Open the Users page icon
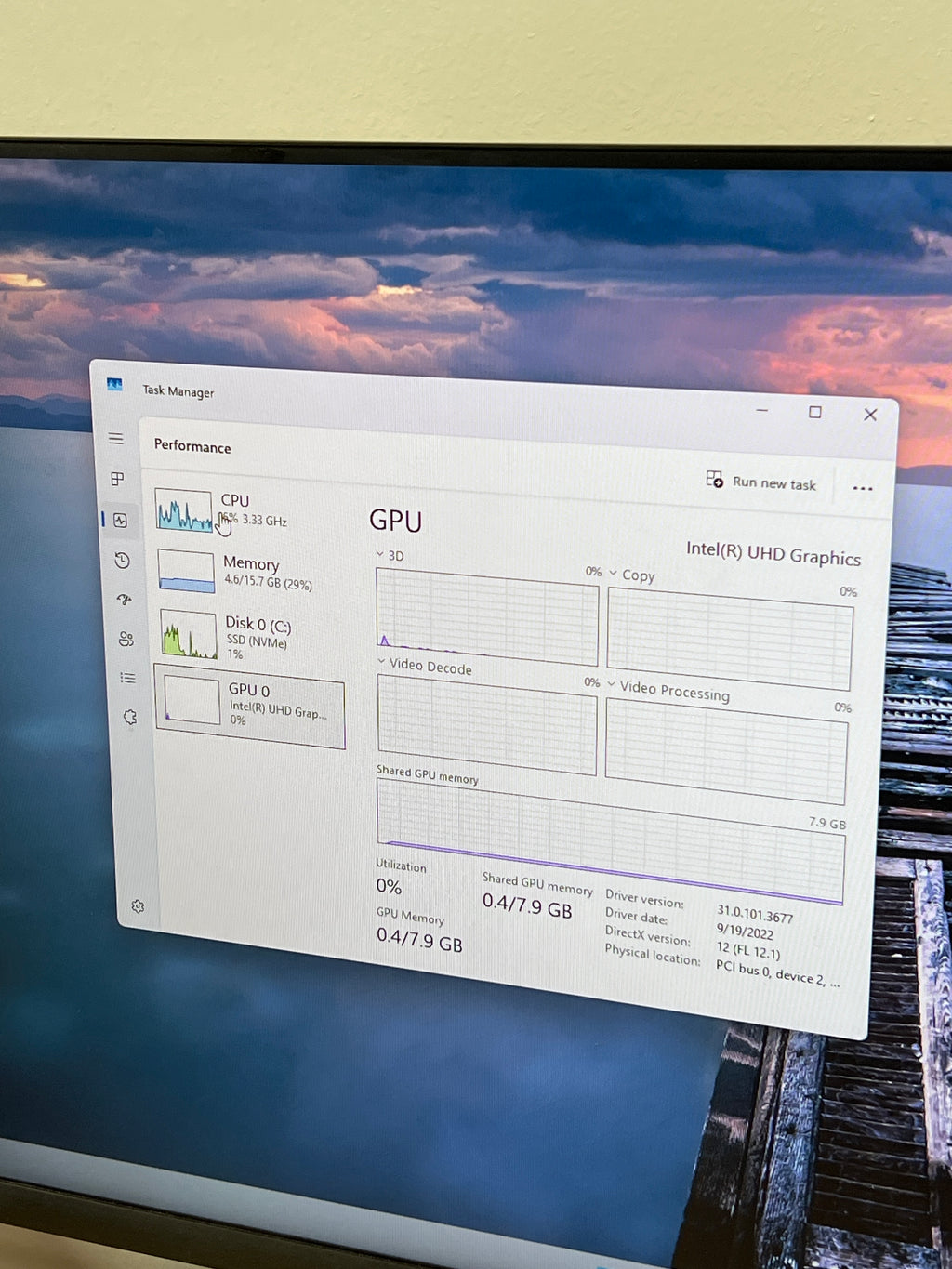 (x=126, y=639)
